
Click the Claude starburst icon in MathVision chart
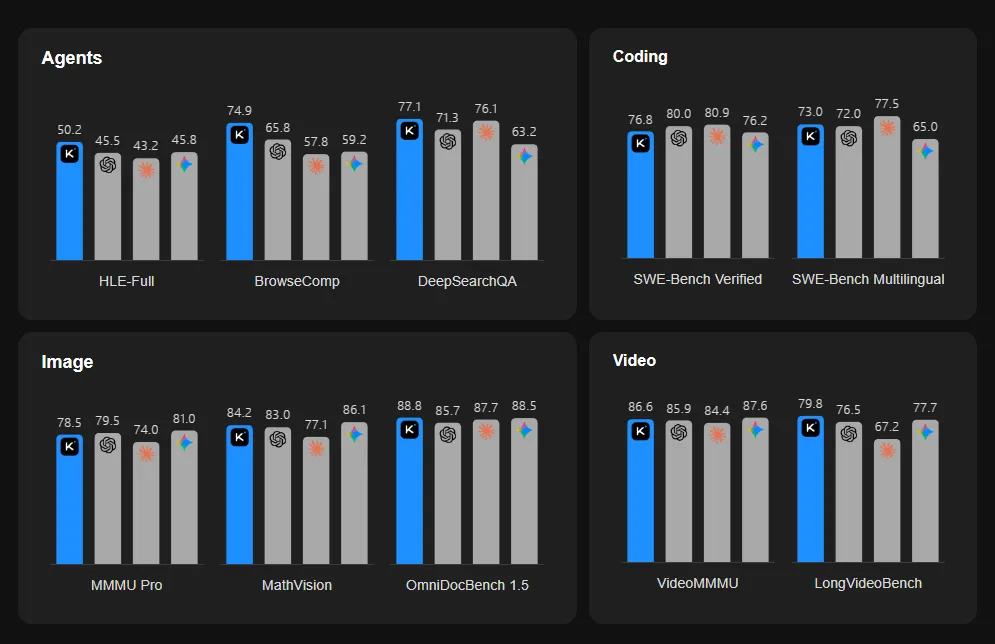click(x=316, y=449)
